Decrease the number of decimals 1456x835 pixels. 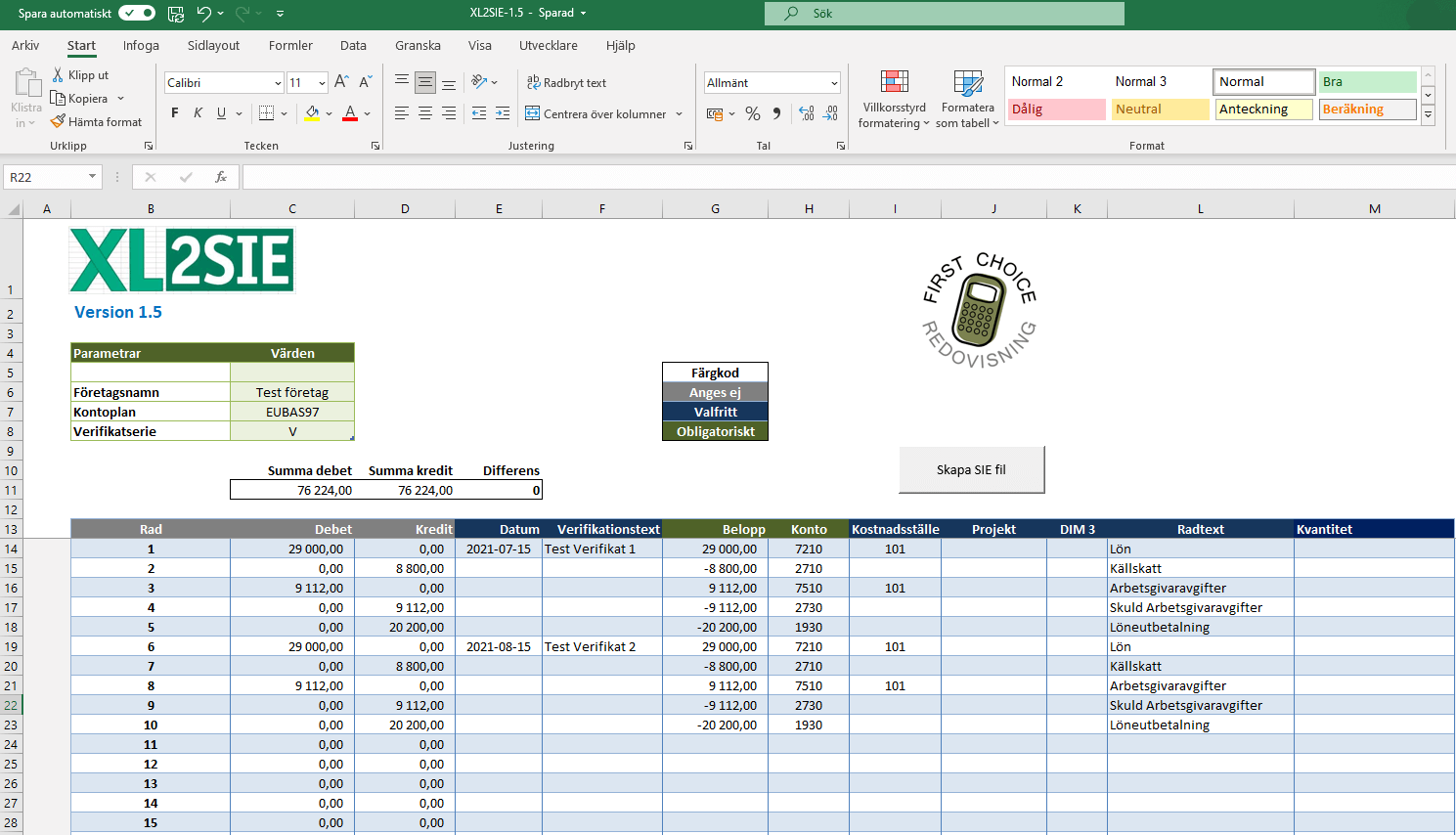click(830, 113)
